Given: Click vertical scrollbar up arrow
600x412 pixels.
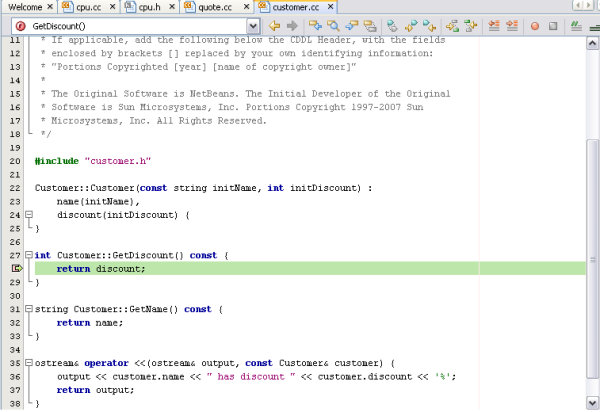Looking at the screenshot, I should pyautogui.click(x=592, y=43).
